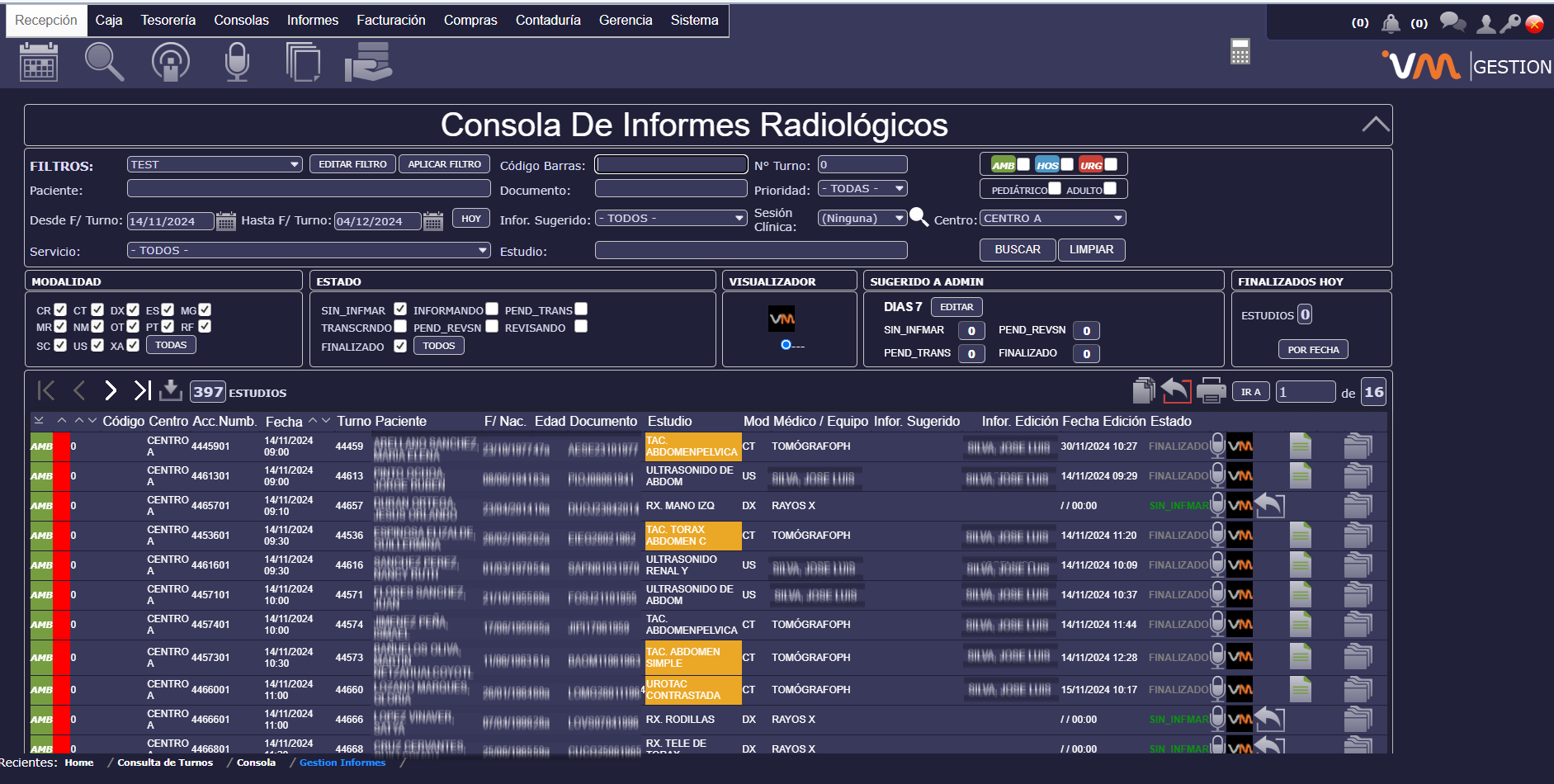Click the call/touch point toolbar icon
The width and height of the screenshot is (1554, 784).
(171, 62)
